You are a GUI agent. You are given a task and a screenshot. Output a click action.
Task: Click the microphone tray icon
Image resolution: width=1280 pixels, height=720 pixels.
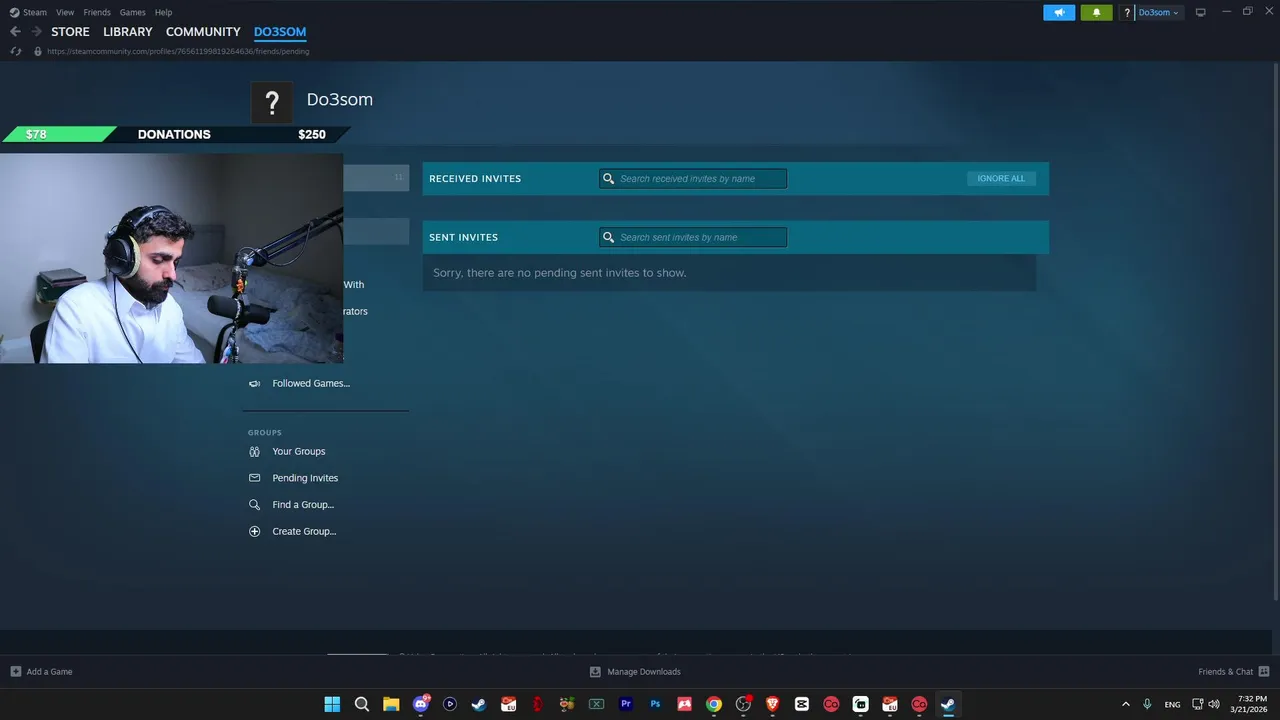[1147, 704]
